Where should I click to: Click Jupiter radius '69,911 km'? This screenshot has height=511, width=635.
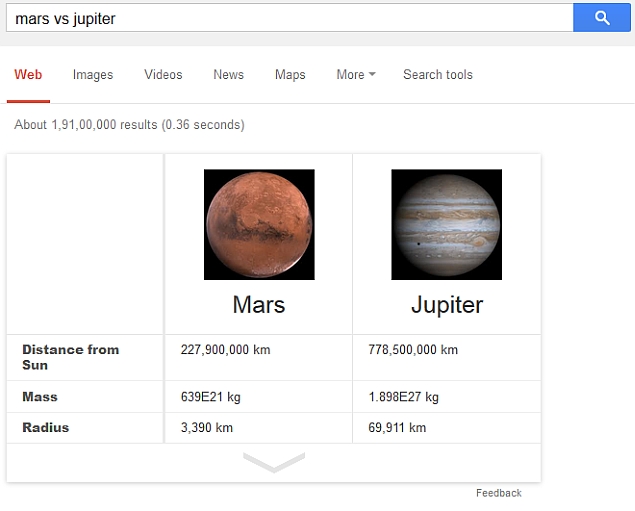tap(397, 428)
